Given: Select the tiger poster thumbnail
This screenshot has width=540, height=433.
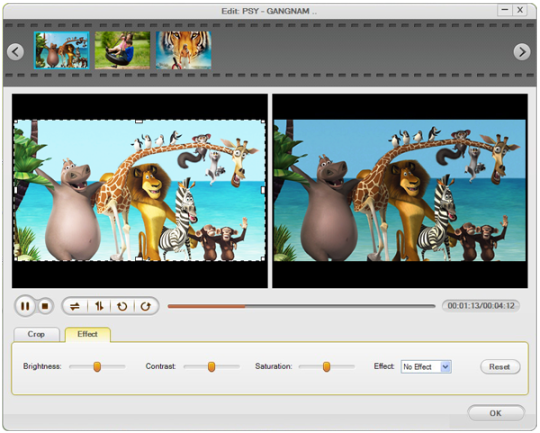Looking at the screenshot, I should coord(184,50).
